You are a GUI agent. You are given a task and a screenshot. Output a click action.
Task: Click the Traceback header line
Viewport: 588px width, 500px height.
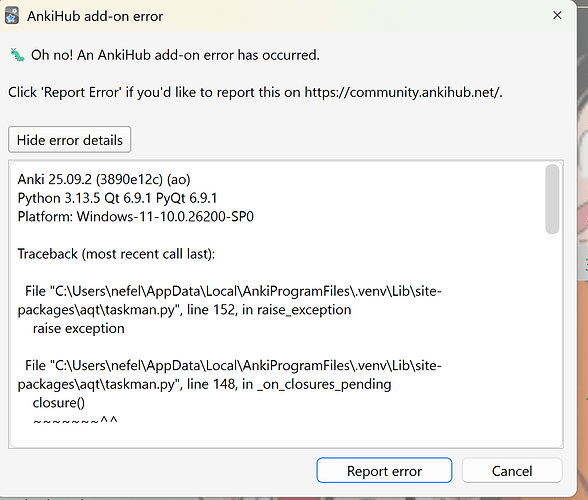(x=116, y=254)
